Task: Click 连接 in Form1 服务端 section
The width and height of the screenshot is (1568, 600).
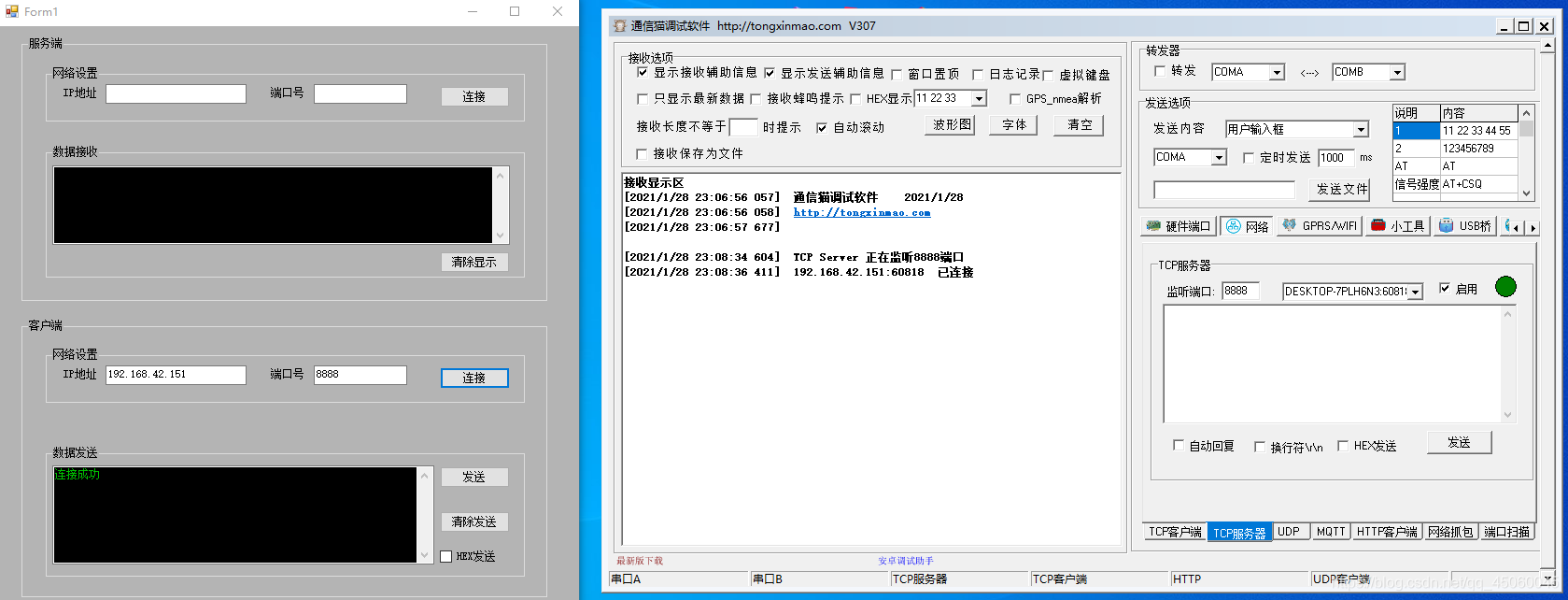Action: [474, 96]
